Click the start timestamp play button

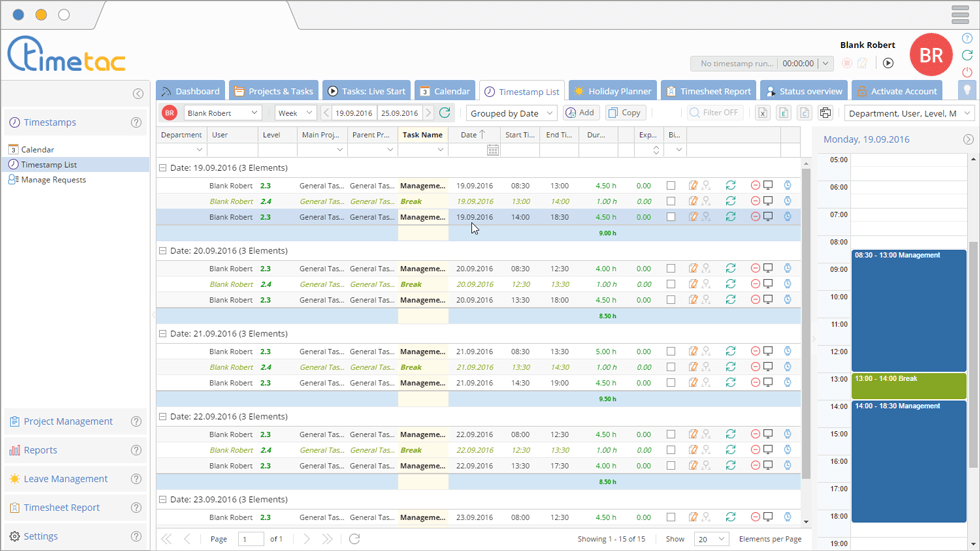tap(888, 63)
